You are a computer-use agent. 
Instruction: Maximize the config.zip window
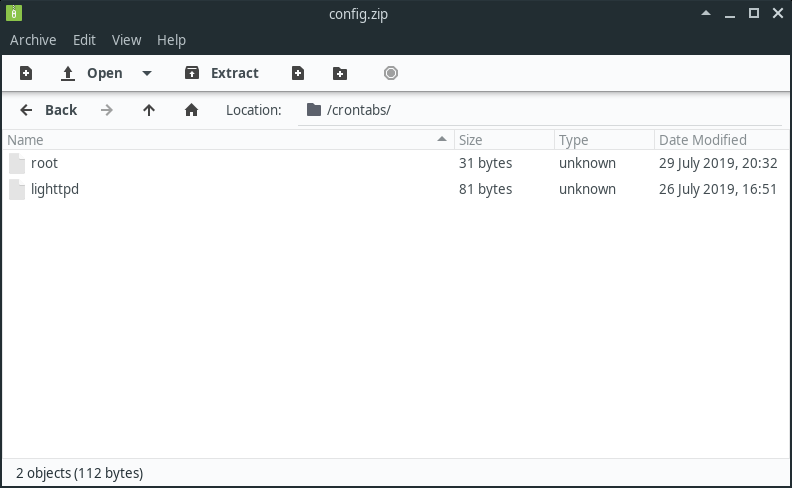point(754,13)
